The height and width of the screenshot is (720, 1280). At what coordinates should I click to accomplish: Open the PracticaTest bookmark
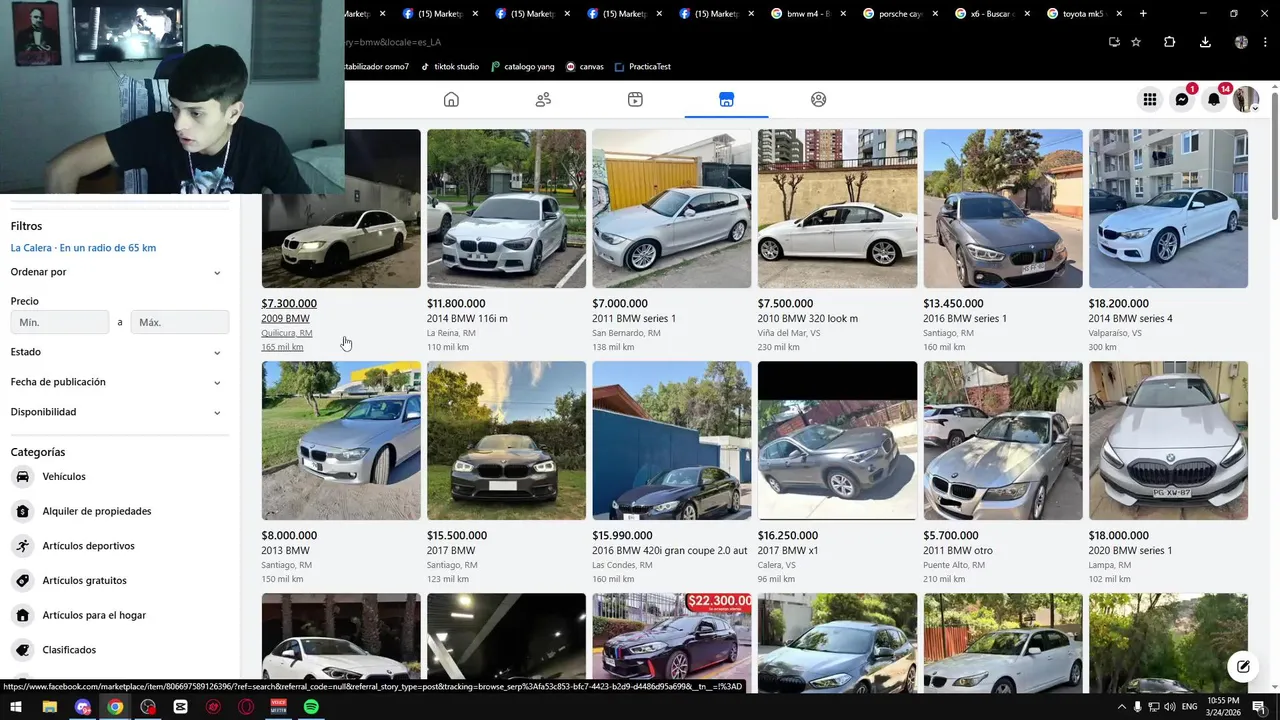(x=643, y=67)
